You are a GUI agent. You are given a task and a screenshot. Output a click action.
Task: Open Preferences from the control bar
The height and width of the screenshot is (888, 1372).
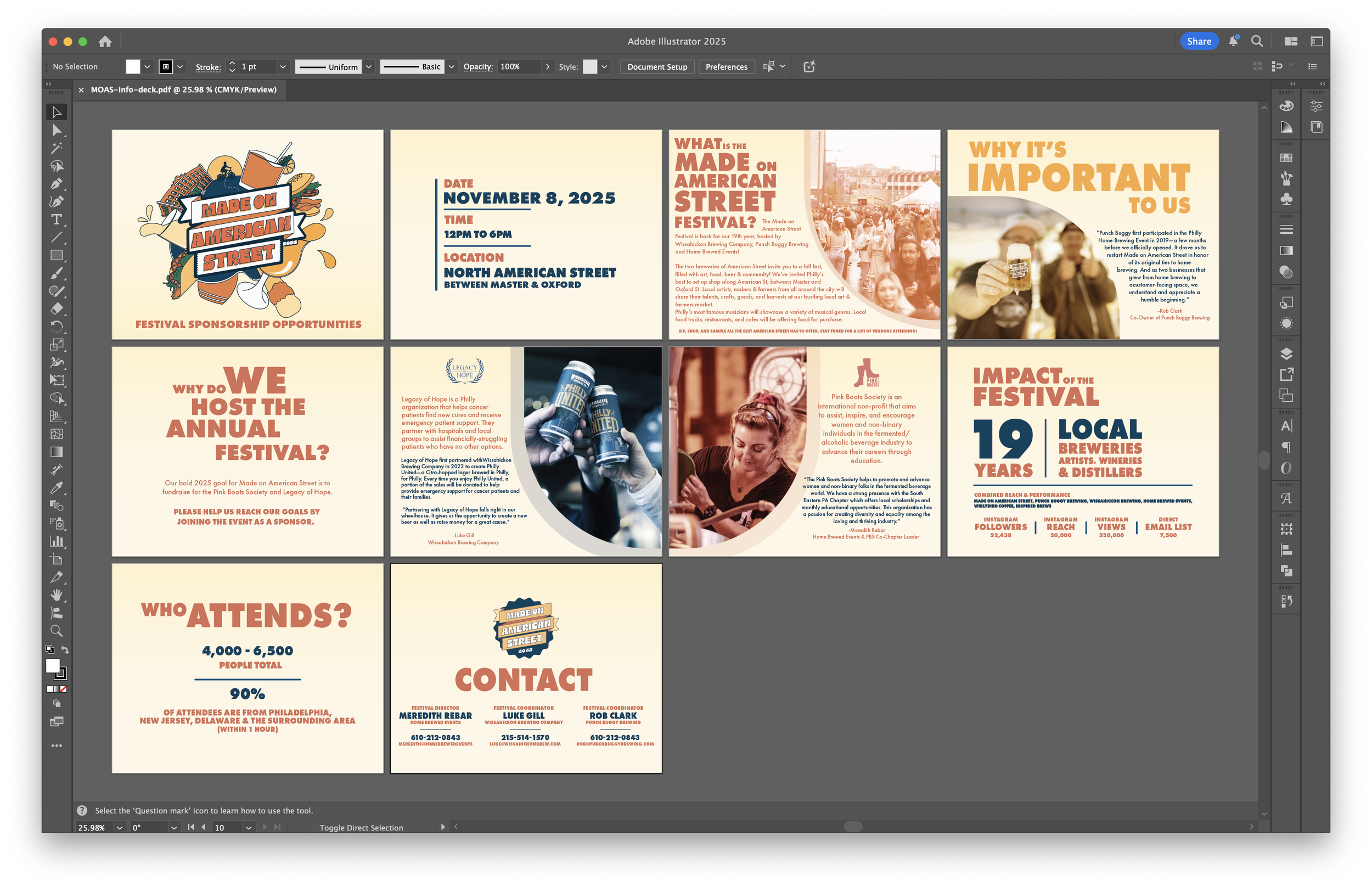click(x=727, y=67)
